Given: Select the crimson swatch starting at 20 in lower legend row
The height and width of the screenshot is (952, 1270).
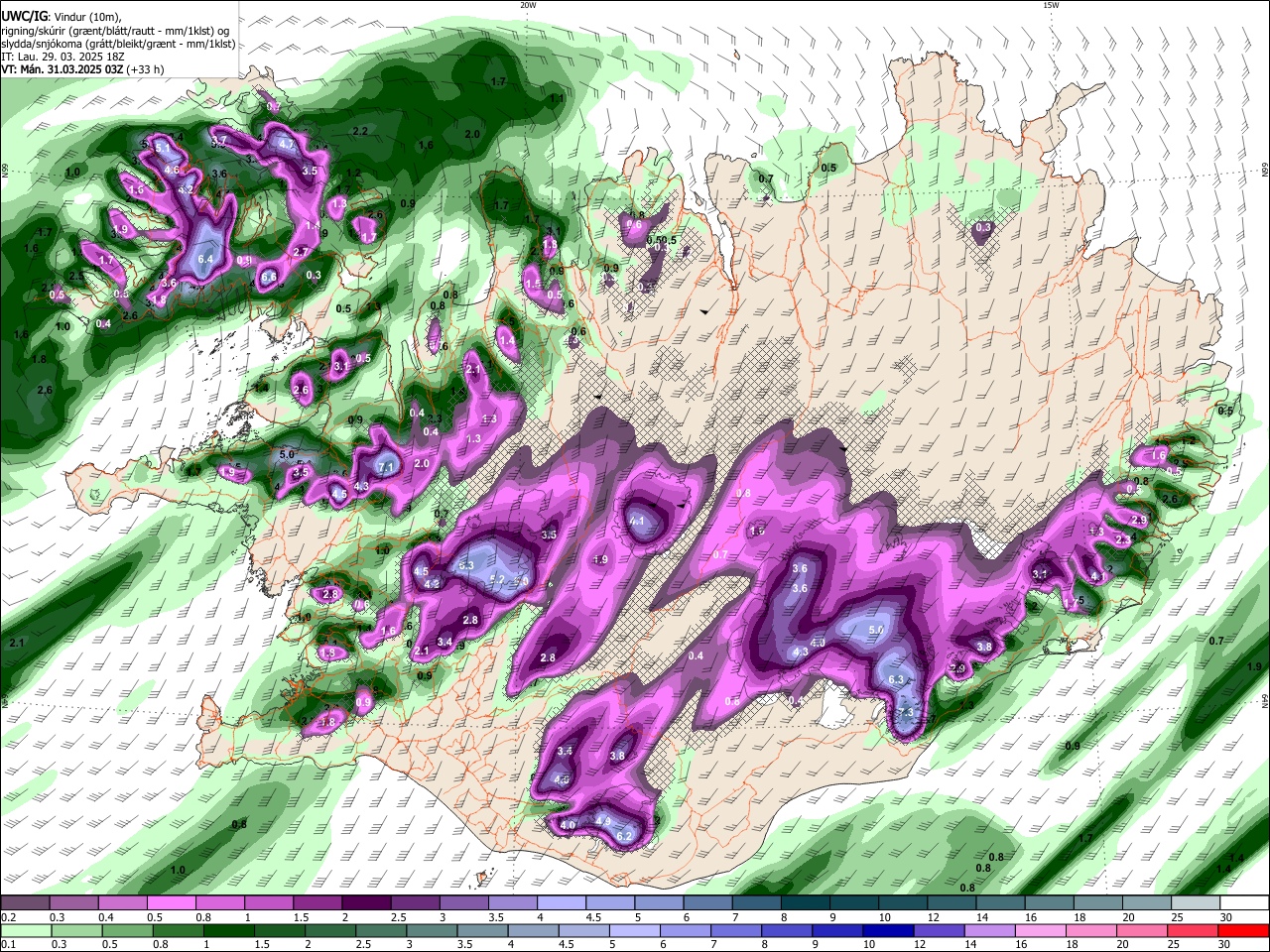Looking at the screenshot, I should [1141, 930].
